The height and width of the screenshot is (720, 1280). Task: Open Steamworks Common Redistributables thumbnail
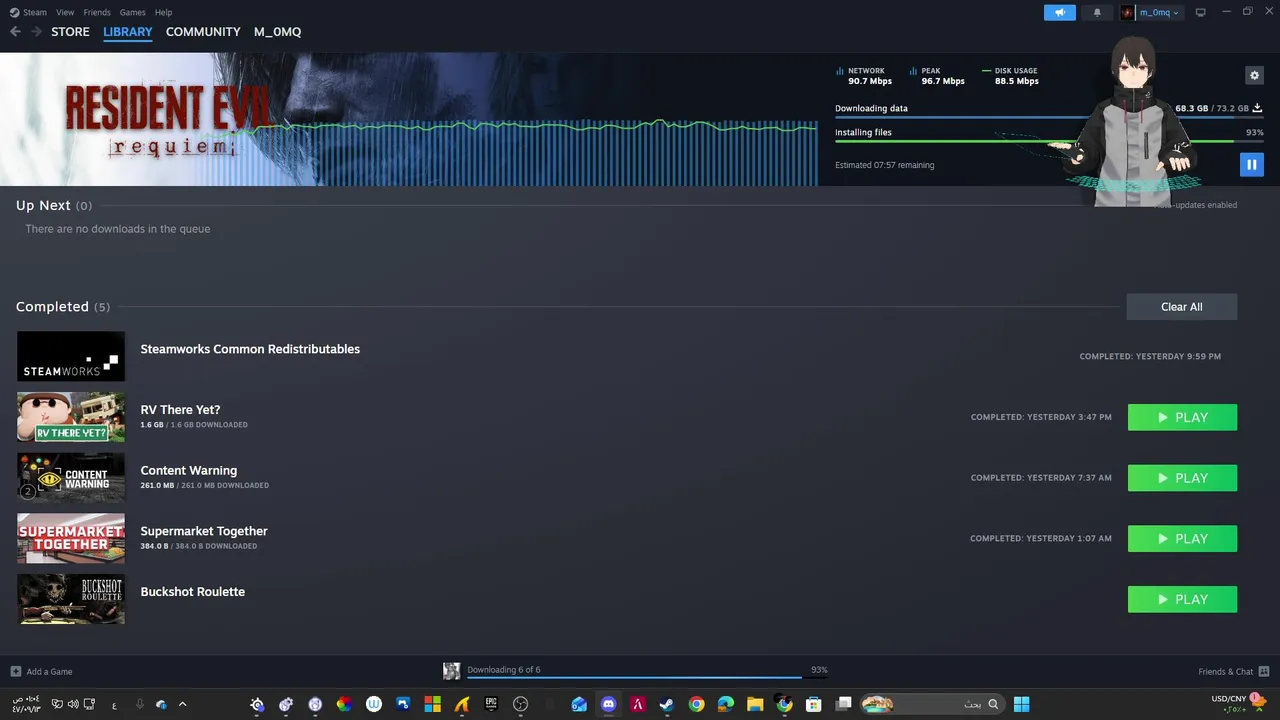pos(71,356)
